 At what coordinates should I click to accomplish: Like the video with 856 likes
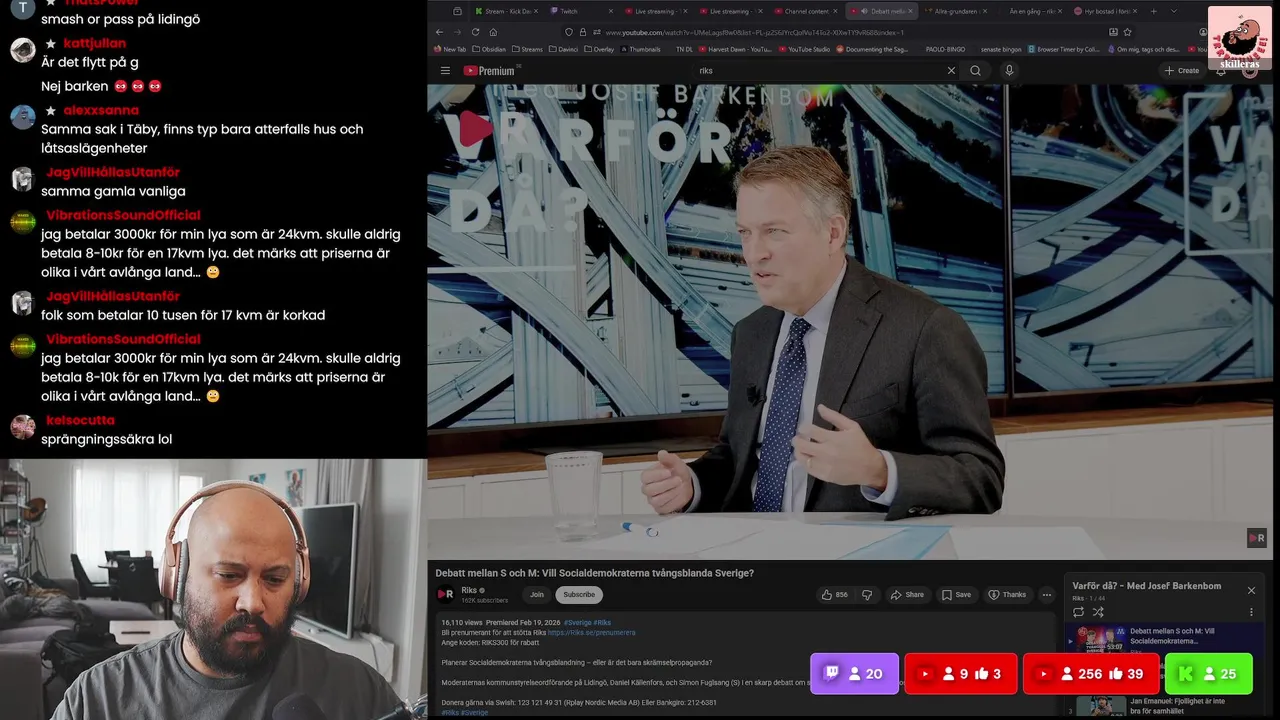pyautogui.click(x=835, y=594)
